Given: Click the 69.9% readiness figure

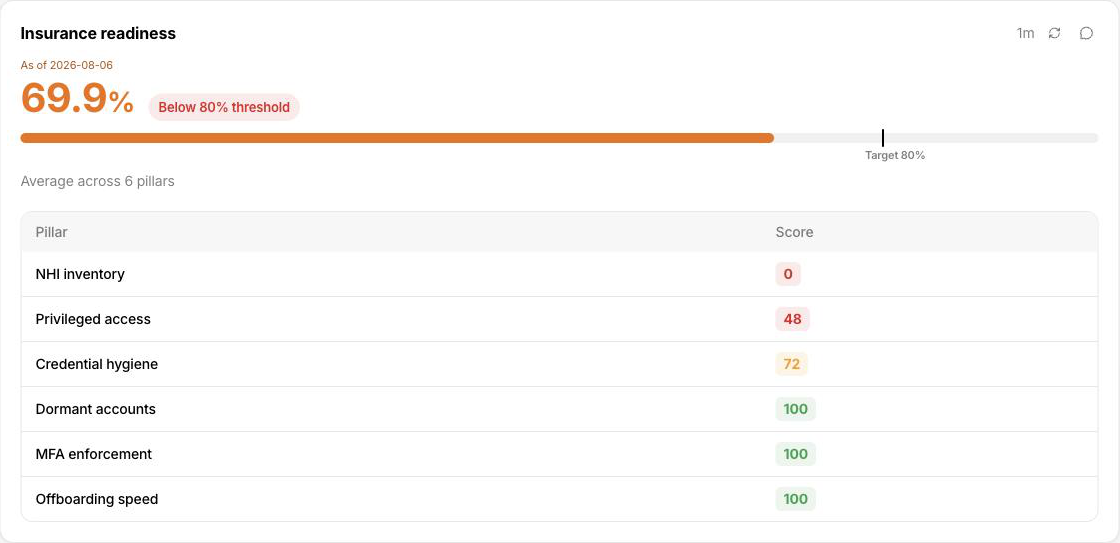Looking at the screenshot, I should pos(77,99).
